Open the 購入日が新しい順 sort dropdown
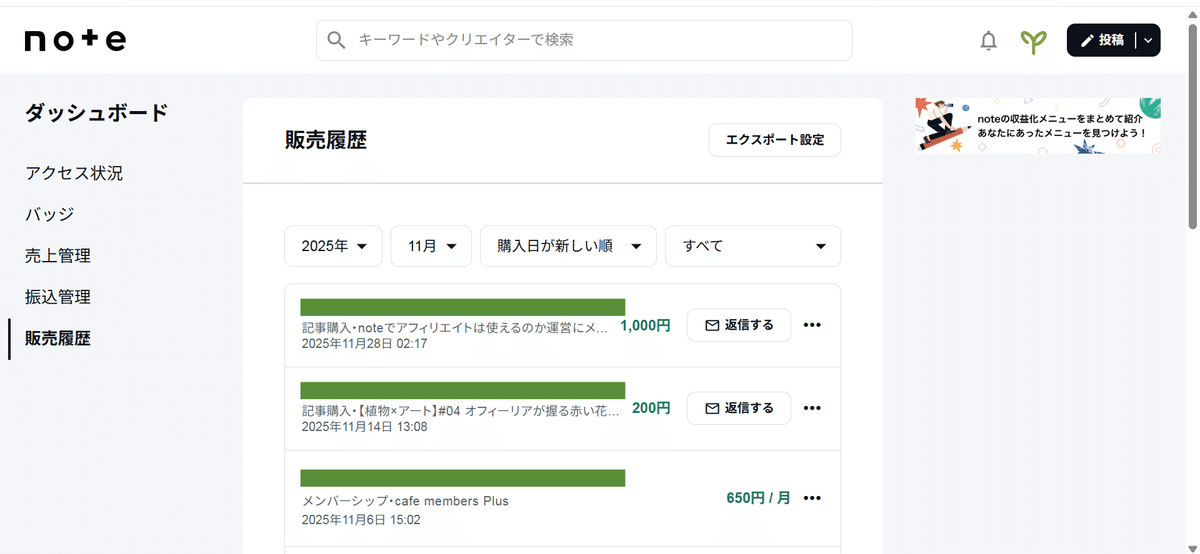Image resolution: width=1200 pixels, height=554 pixels. pos(568,246)
